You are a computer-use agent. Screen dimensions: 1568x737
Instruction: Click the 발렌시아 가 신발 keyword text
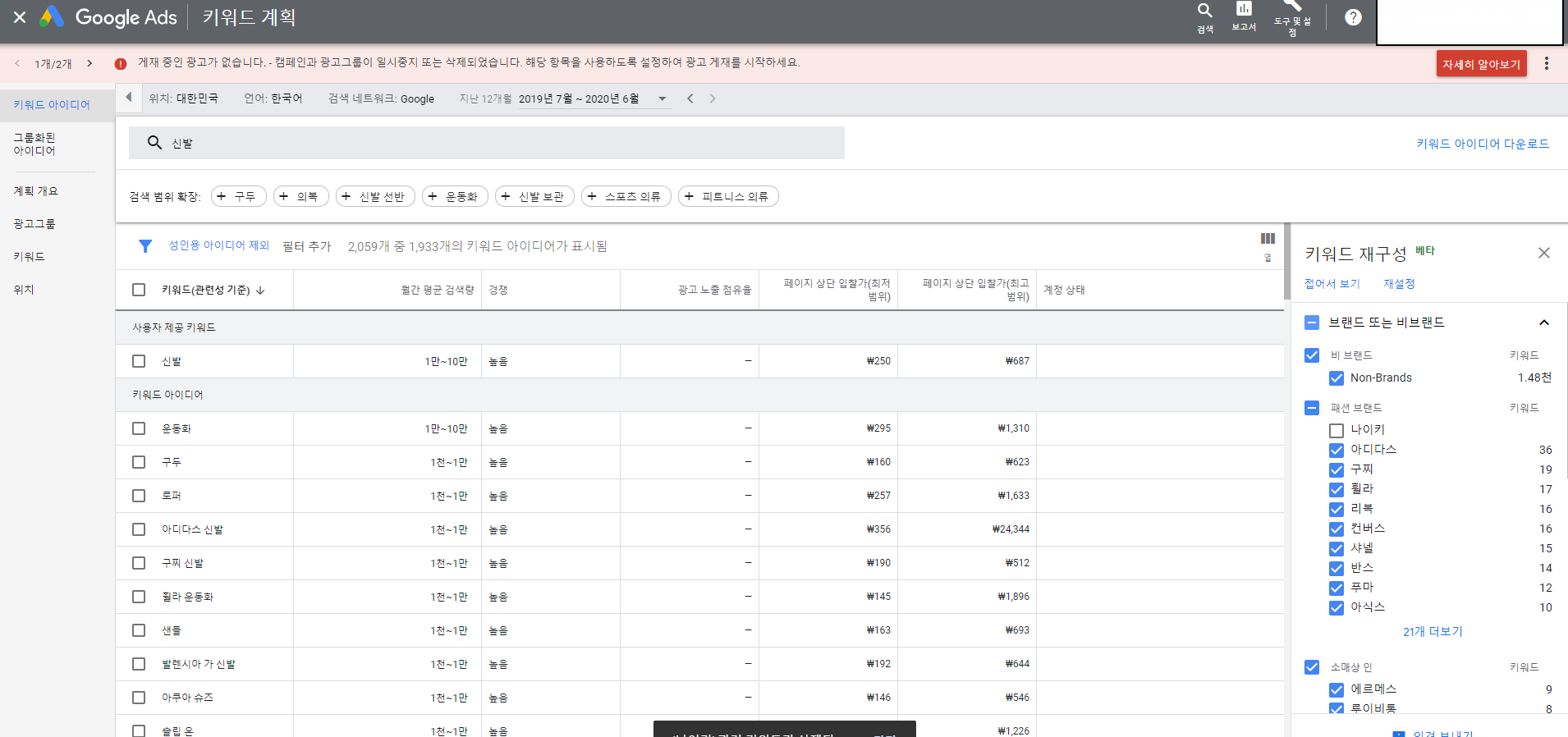(198, 664)
